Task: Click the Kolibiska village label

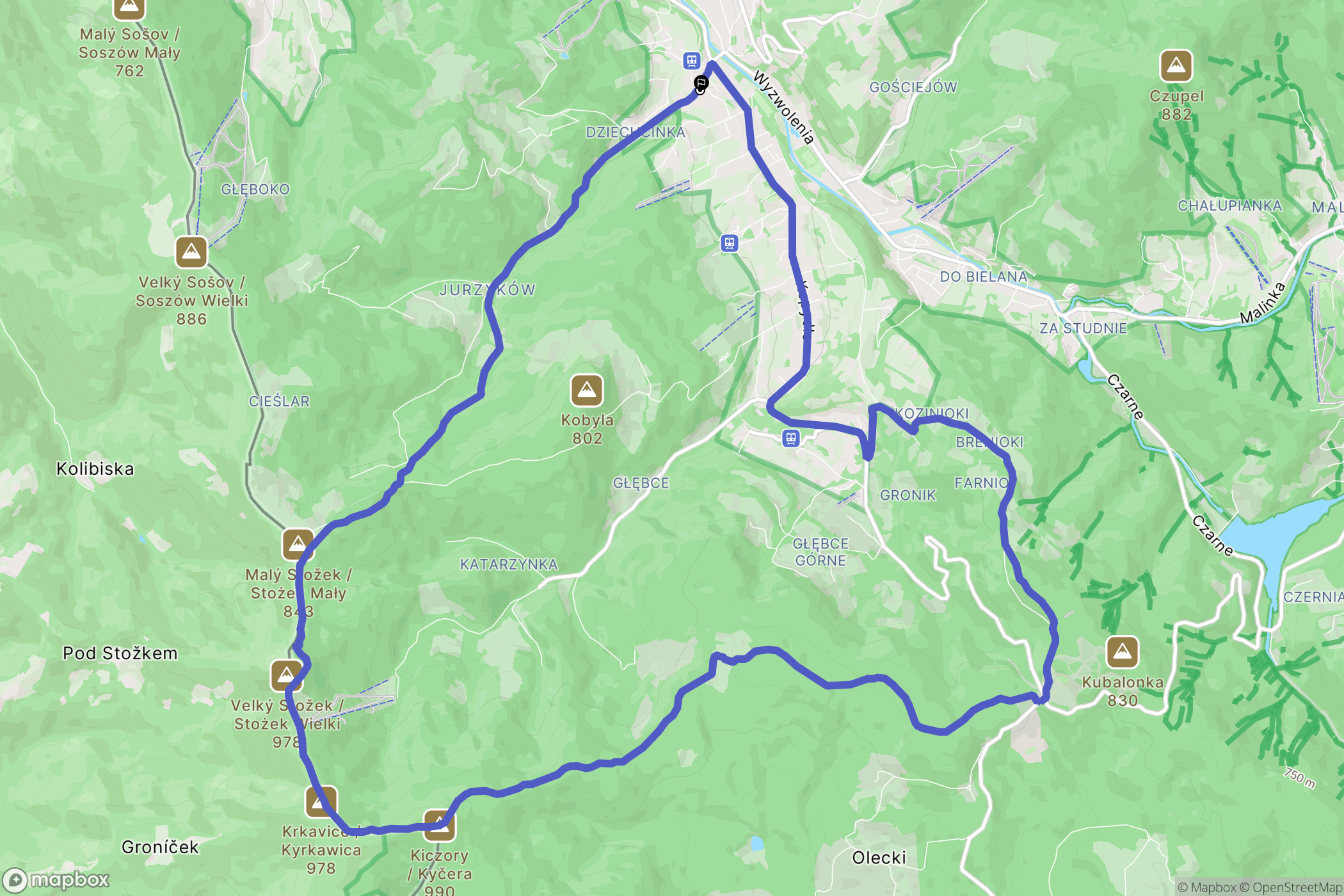Action: (95, 469)
